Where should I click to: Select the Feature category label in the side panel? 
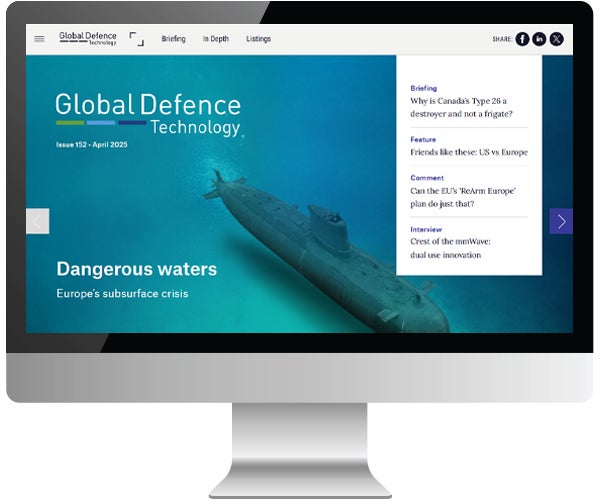point(423,140)
